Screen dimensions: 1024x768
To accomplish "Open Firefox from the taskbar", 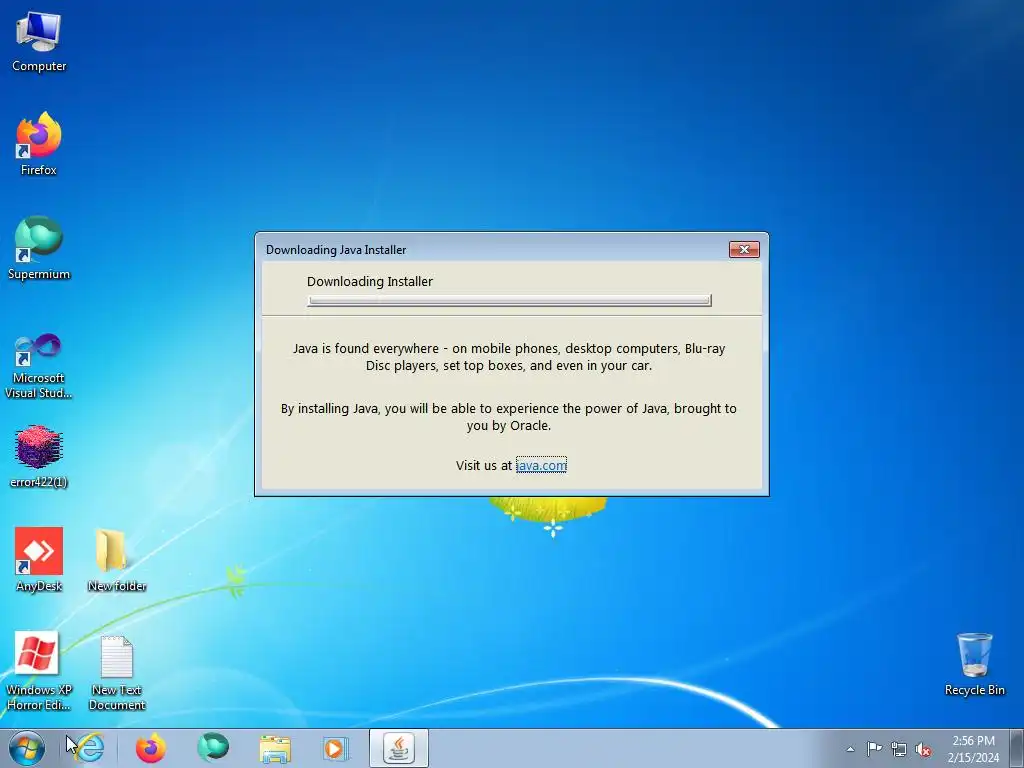I will click(150, 748).
